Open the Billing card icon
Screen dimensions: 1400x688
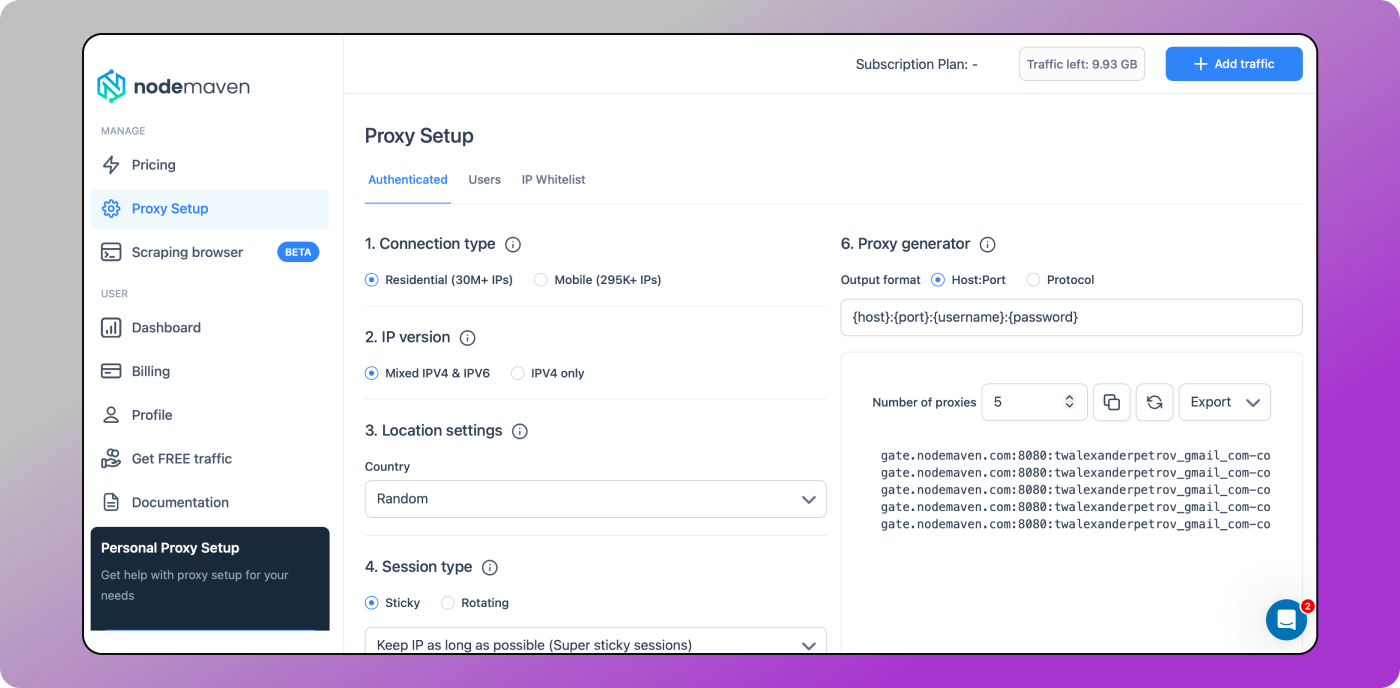coord(111,370)
